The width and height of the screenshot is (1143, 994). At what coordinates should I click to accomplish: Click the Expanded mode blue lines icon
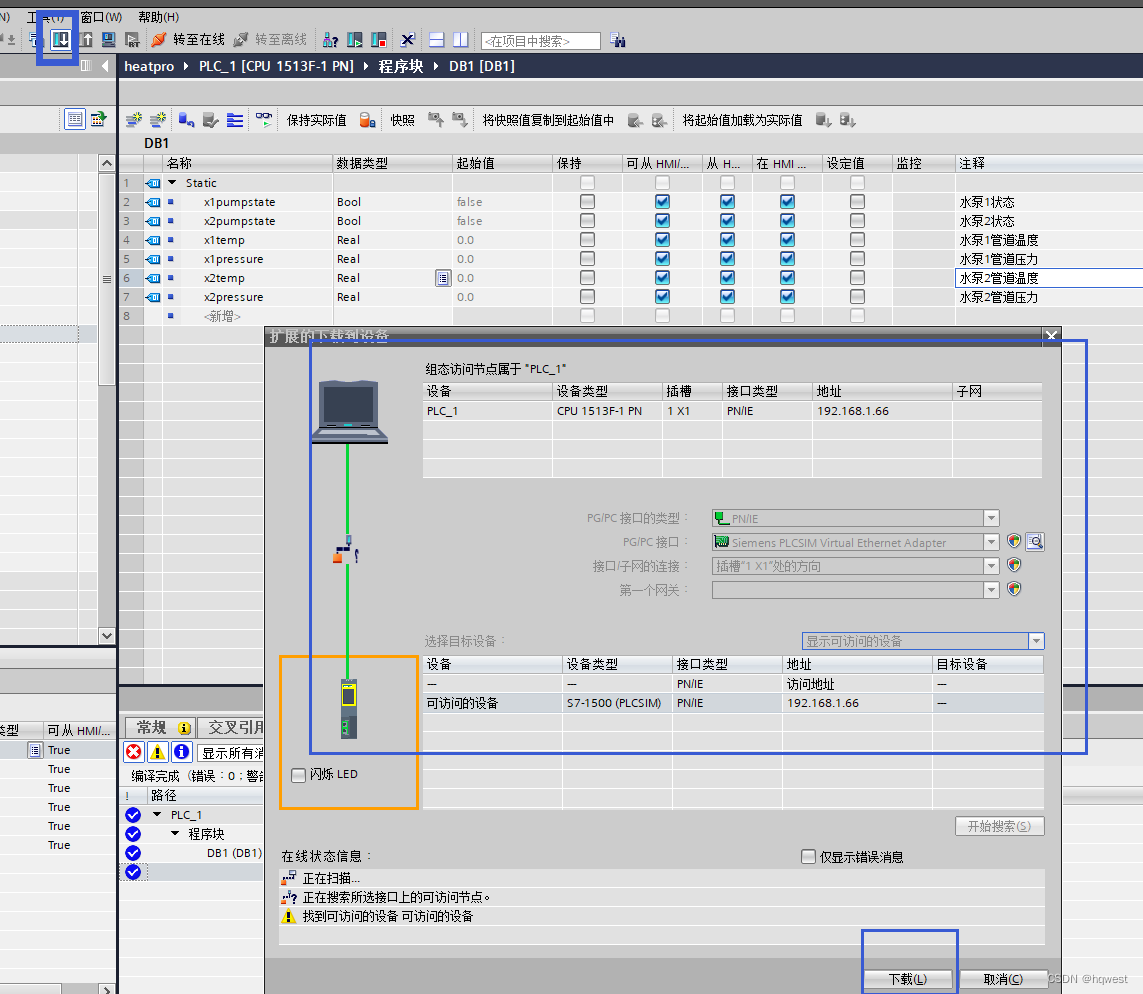[x=235, y=120]
